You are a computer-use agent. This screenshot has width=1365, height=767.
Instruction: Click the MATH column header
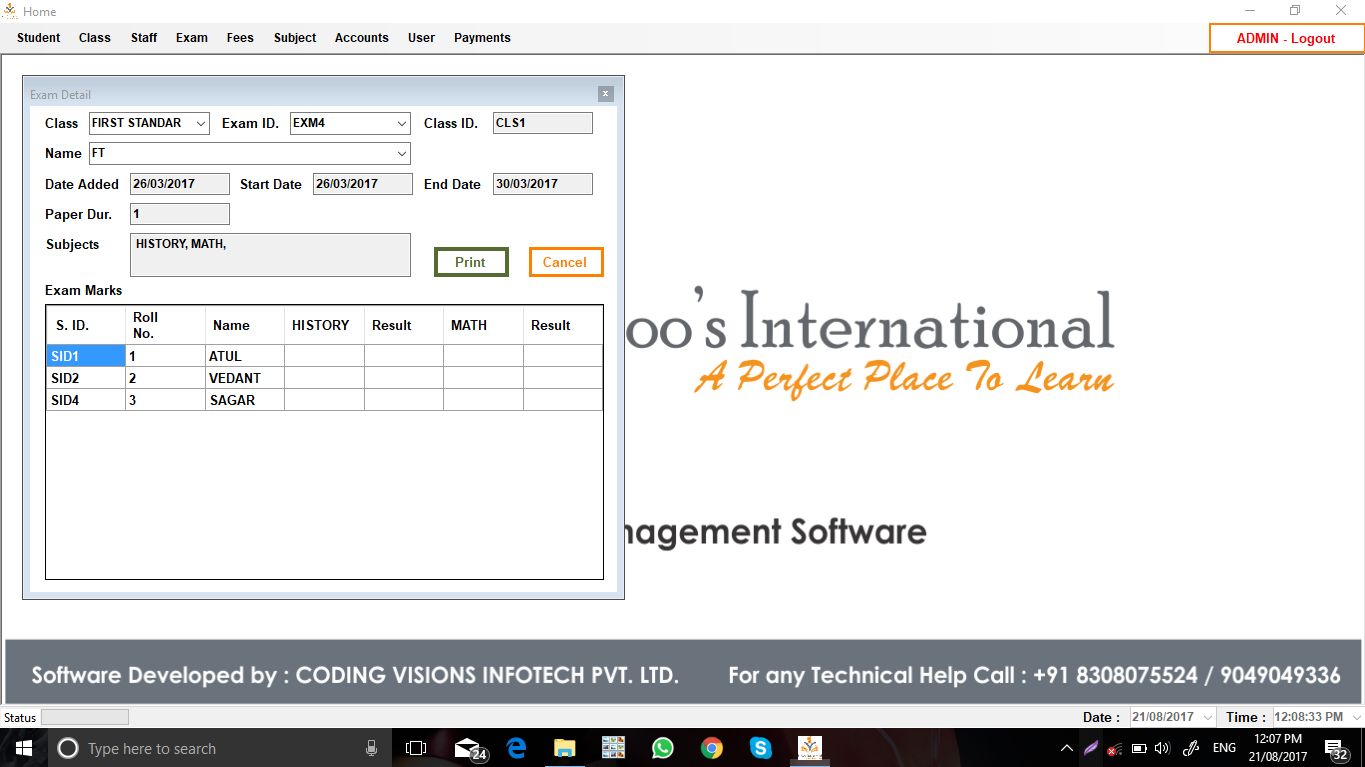coord(483,325)
